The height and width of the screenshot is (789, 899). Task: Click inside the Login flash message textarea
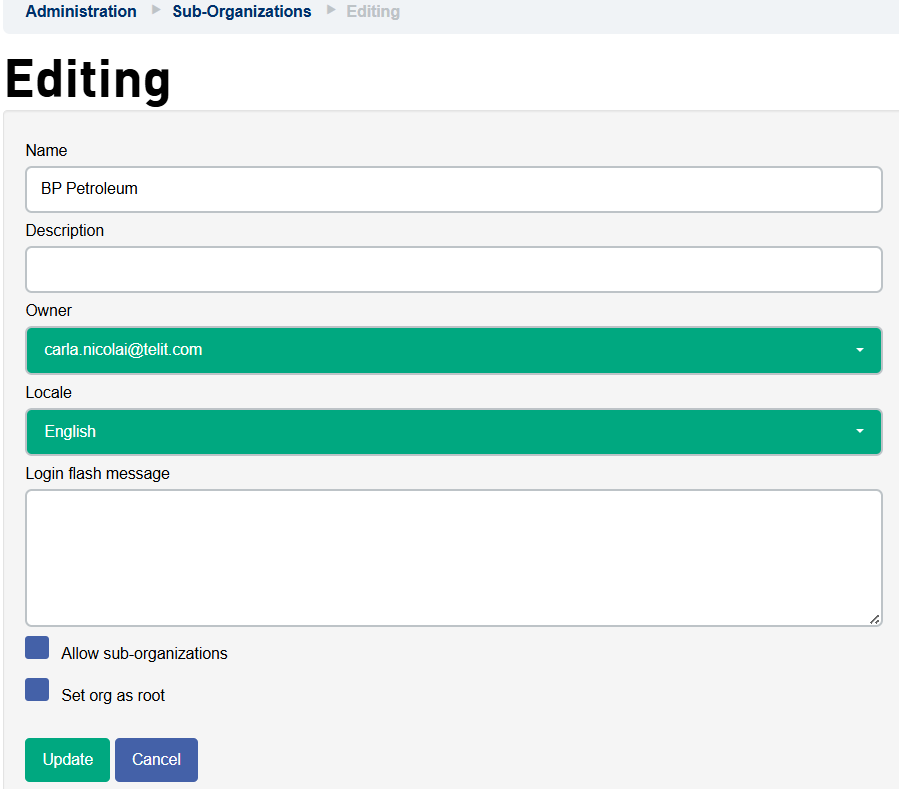[454, 558]
